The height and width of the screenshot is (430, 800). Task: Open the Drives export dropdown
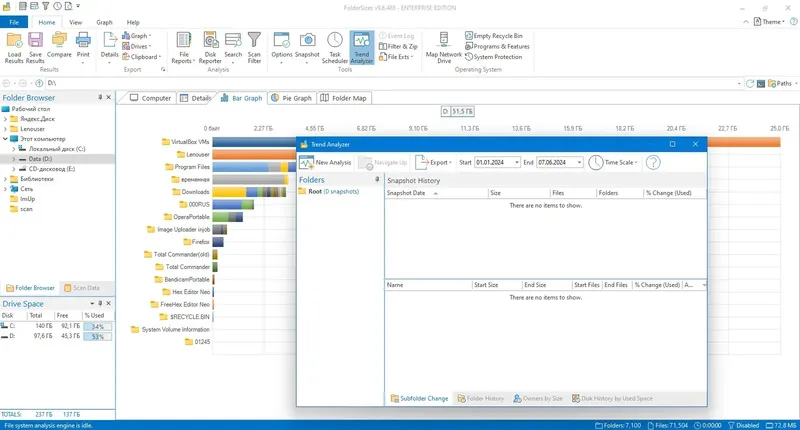[137, 46]
